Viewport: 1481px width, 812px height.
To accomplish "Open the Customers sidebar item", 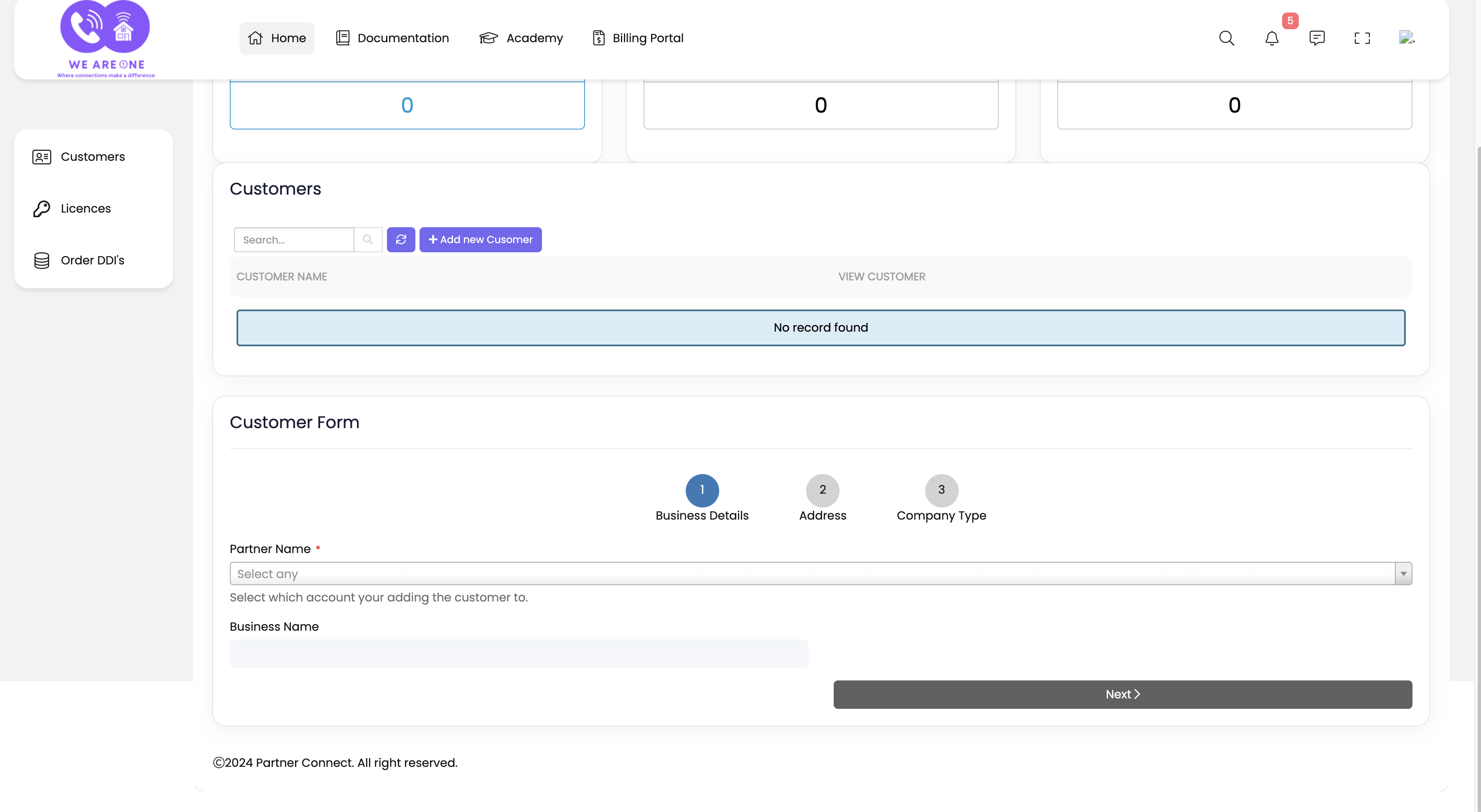I will 93,157.
